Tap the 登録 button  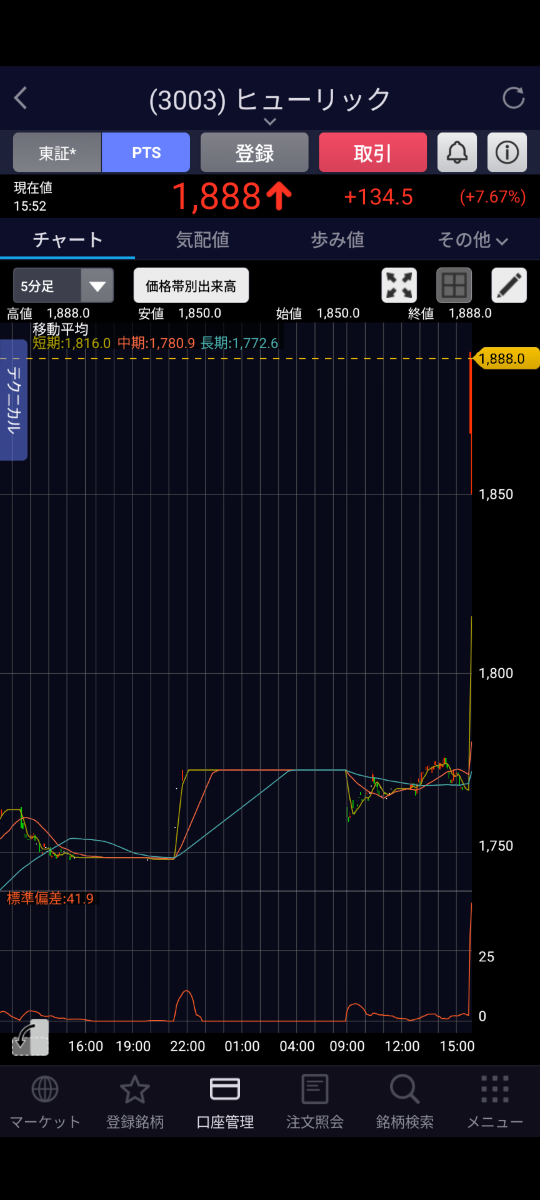(x=255, y=153)
